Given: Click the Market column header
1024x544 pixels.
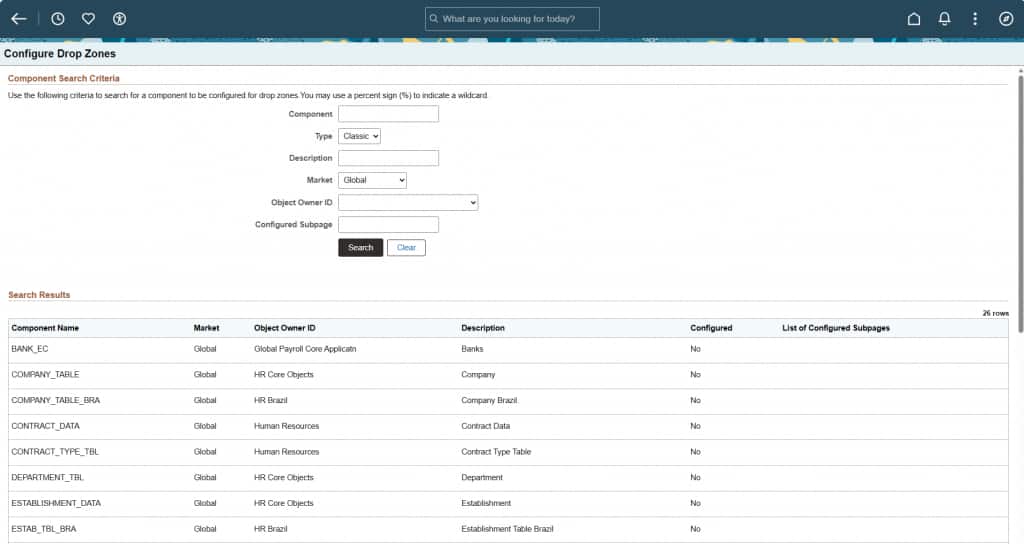Looking at the screenshot, I should 206,328.
